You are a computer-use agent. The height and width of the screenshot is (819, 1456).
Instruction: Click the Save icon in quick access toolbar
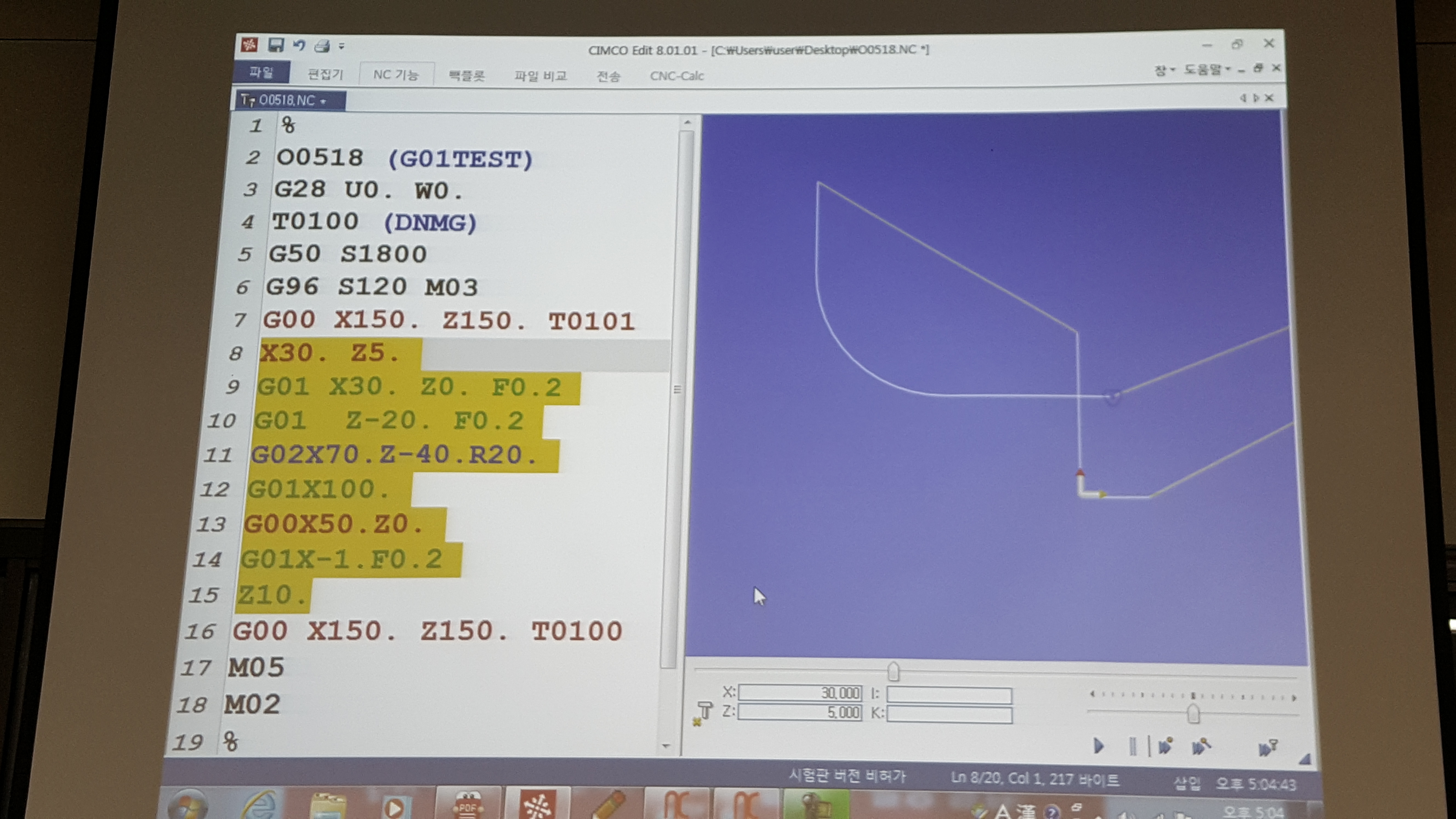[x=276, y=45]
